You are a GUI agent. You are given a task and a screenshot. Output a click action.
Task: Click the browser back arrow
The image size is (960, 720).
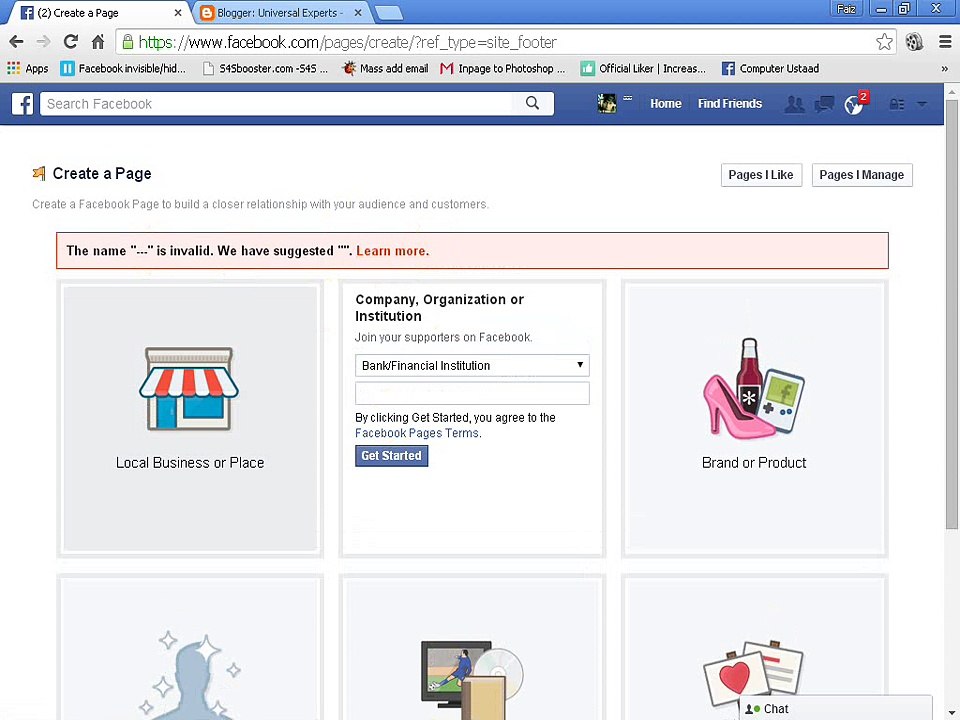(17, 42)
